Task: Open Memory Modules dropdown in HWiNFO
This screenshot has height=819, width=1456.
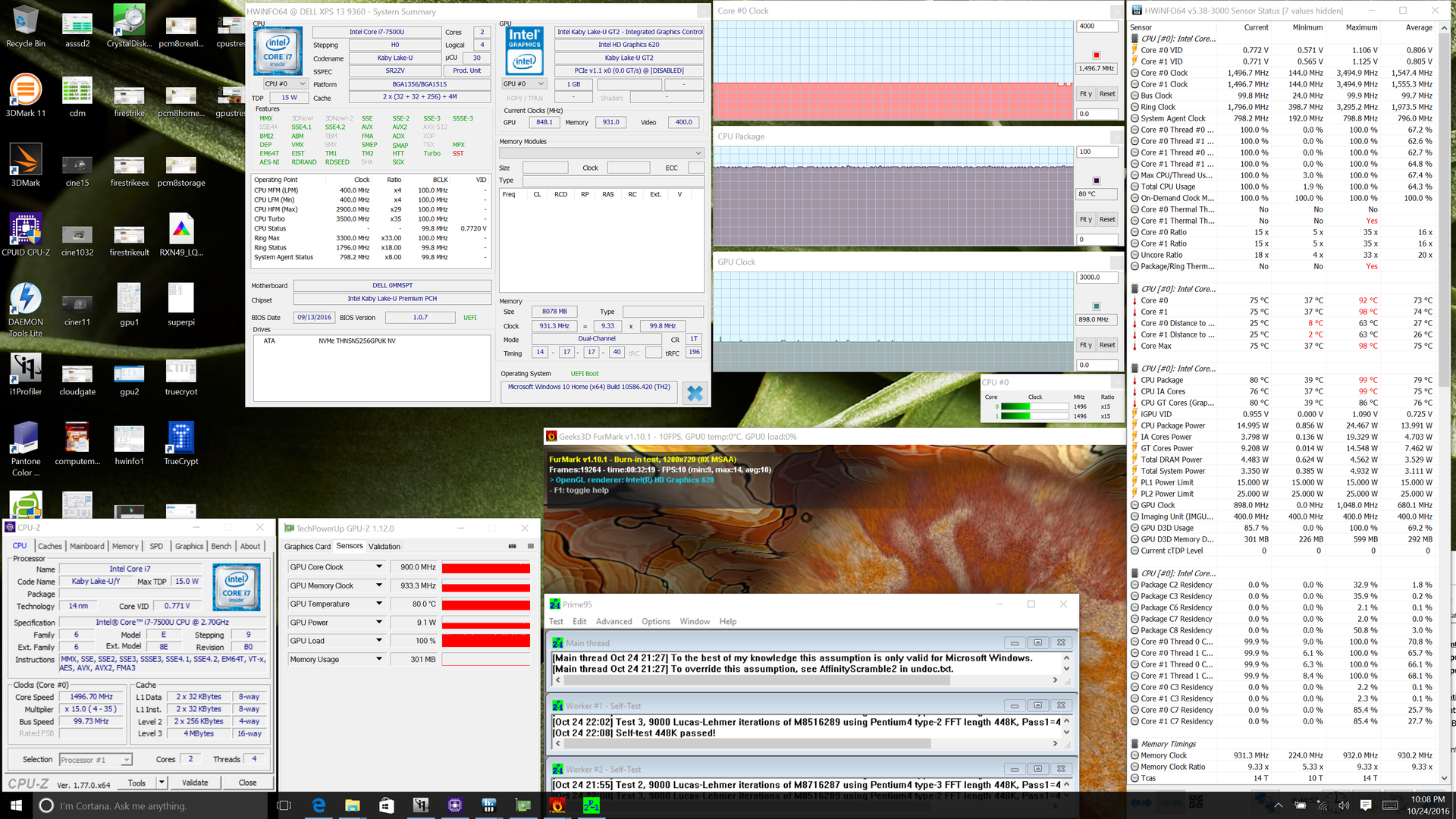Action: [601, 153]
